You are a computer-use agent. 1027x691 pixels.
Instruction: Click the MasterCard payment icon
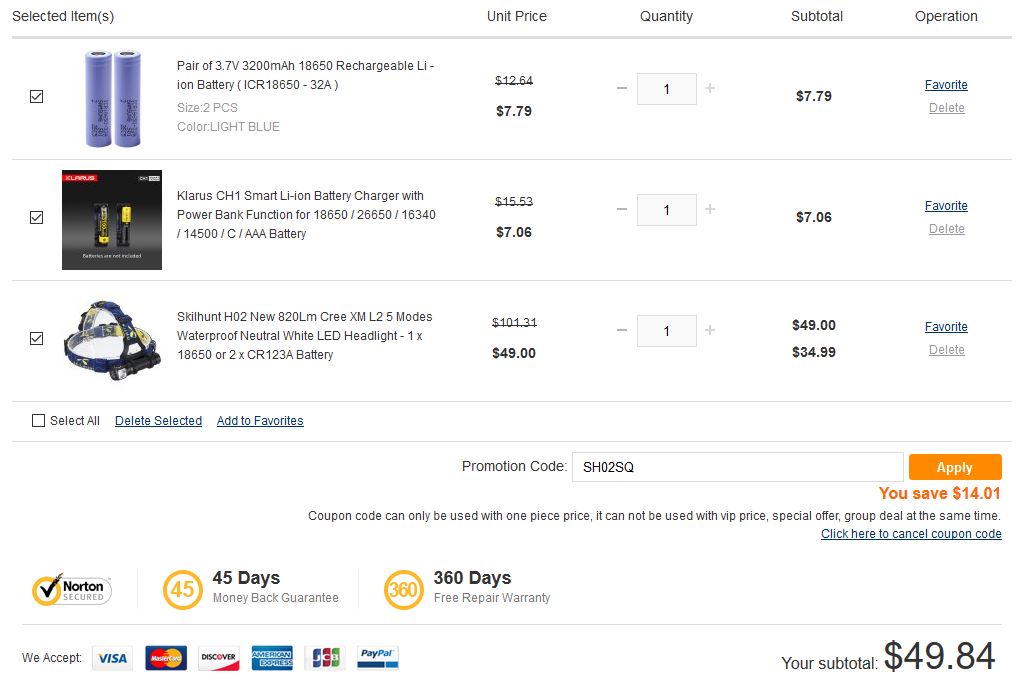pyautogui.click(x=166, y=658)
